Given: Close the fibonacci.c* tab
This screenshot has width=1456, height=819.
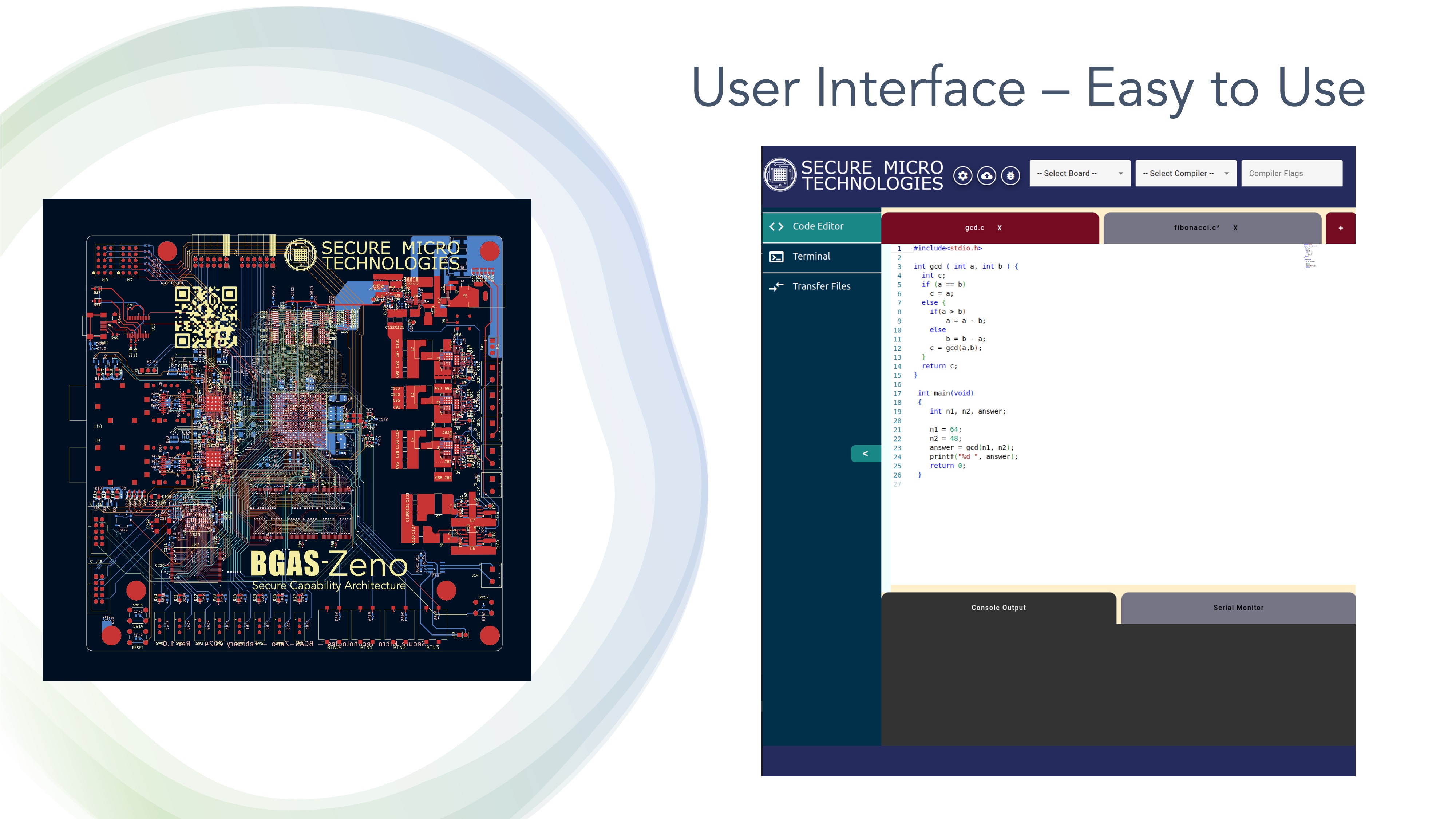Looking at the screenshot, I should (x=1235, y=228).
